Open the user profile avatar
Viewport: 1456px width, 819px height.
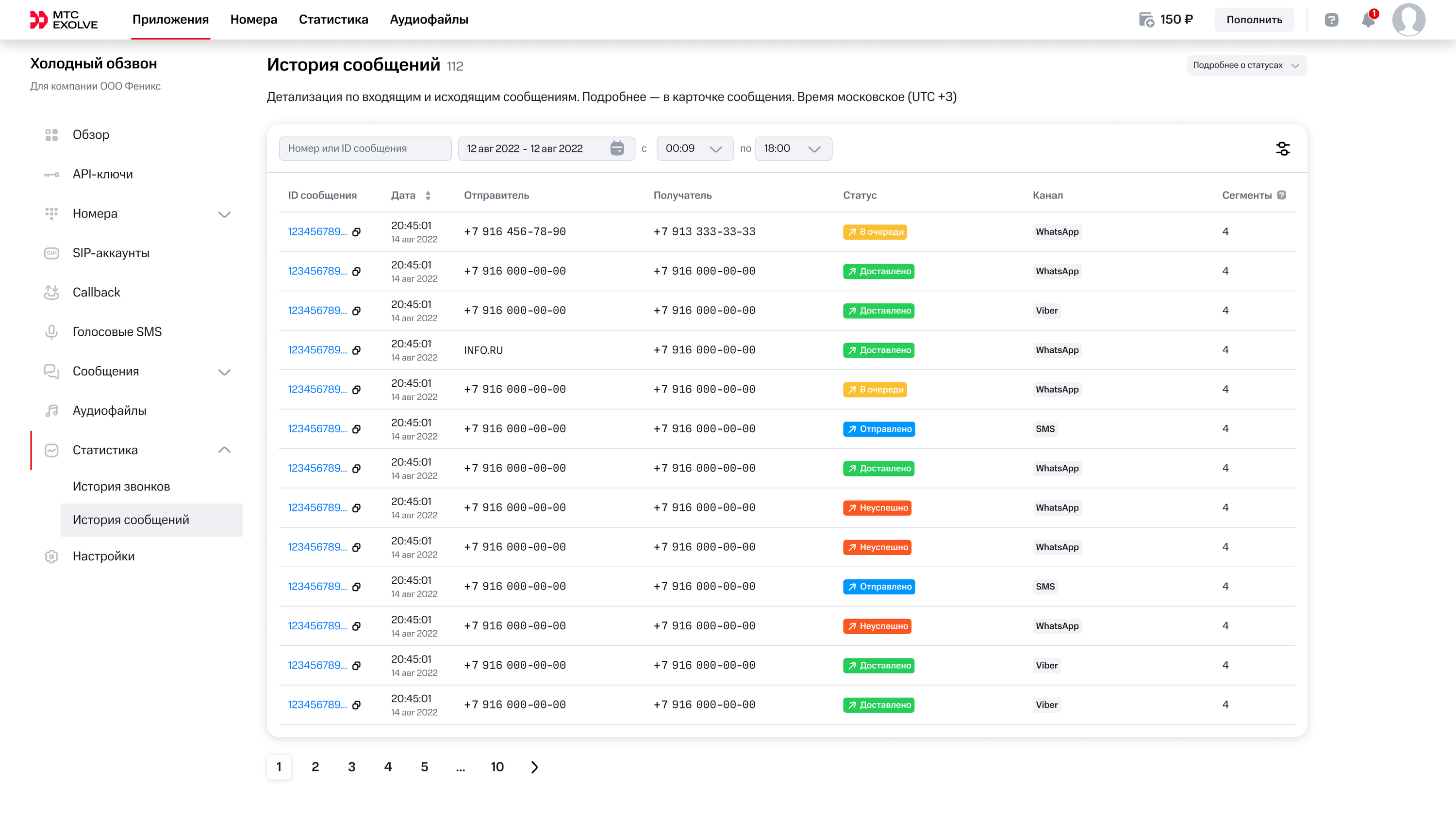[1408, 20]
